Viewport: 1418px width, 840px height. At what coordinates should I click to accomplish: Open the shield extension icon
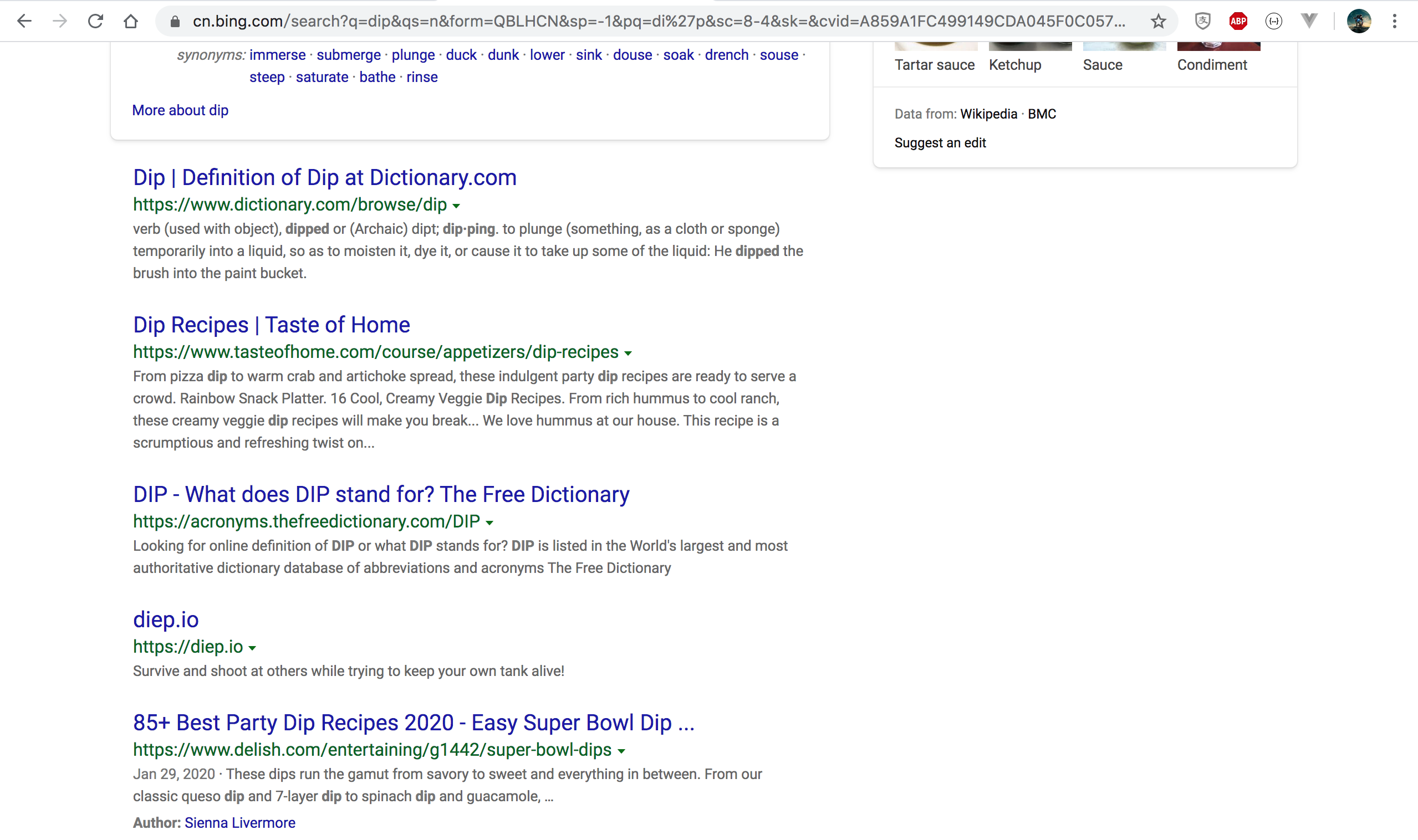[x=1202, y=22]
